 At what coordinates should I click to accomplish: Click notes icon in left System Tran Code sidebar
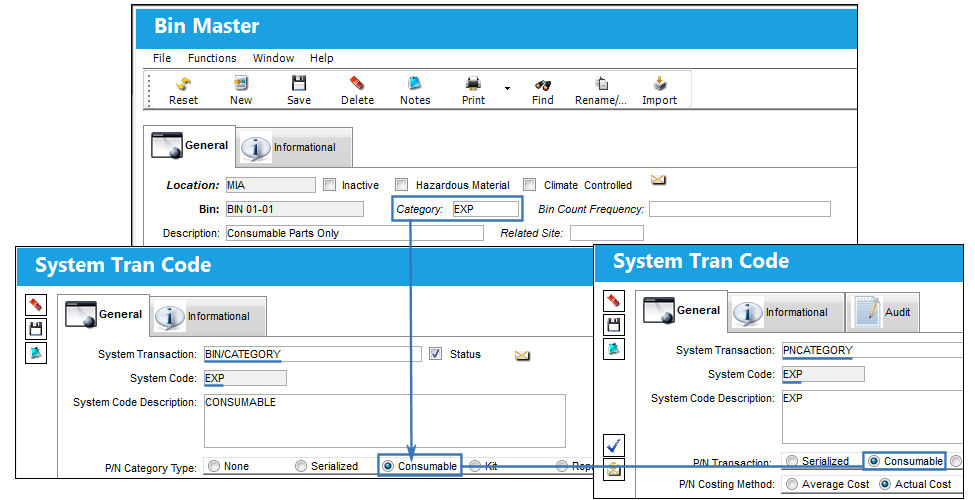[35, 353]
